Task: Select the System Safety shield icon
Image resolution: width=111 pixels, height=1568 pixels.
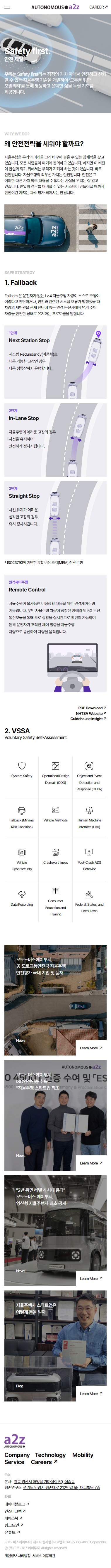Action: tap(22, 766)
